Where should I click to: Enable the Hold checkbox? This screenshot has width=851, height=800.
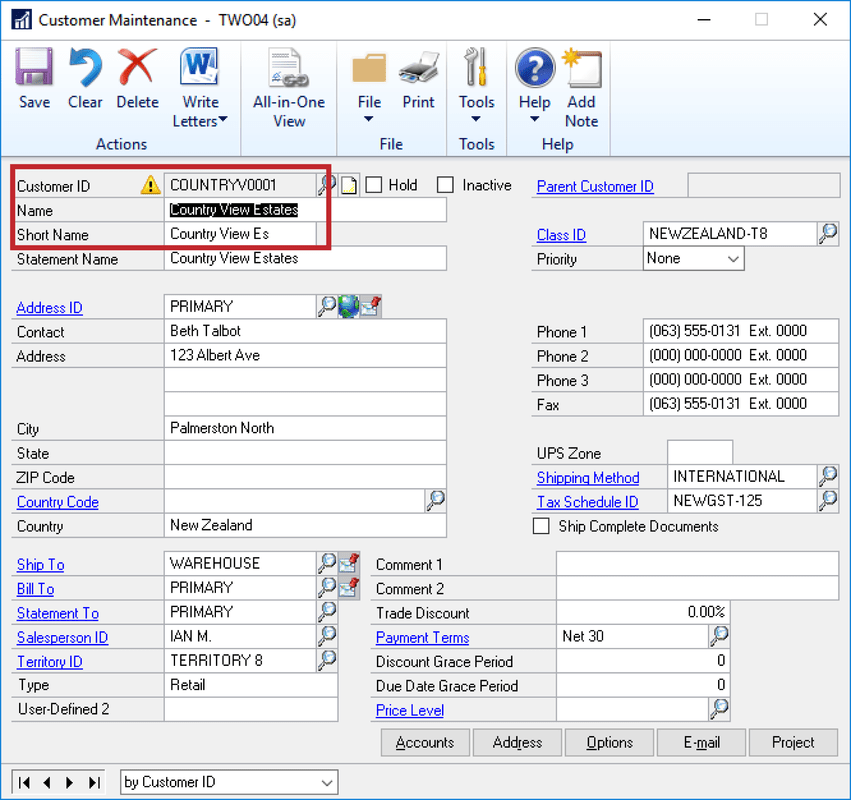click(x=374, y=184)
